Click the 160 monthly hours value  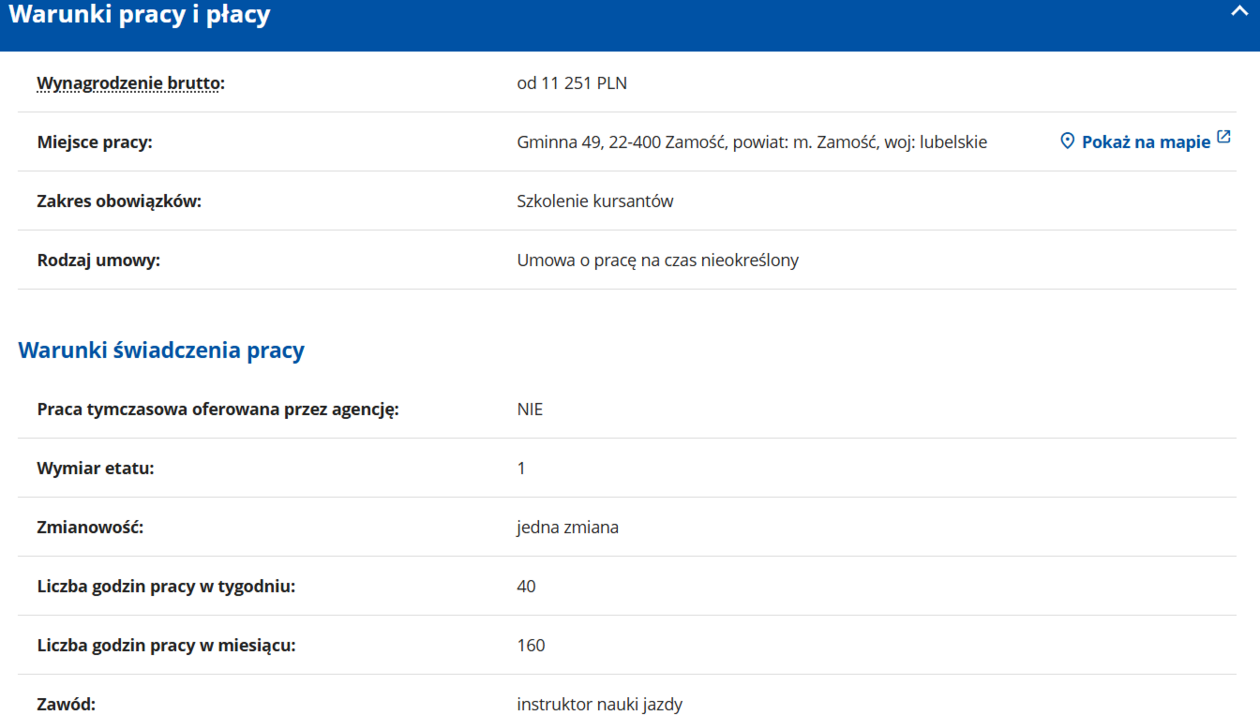pyautogui.click(x=531, y=645)
